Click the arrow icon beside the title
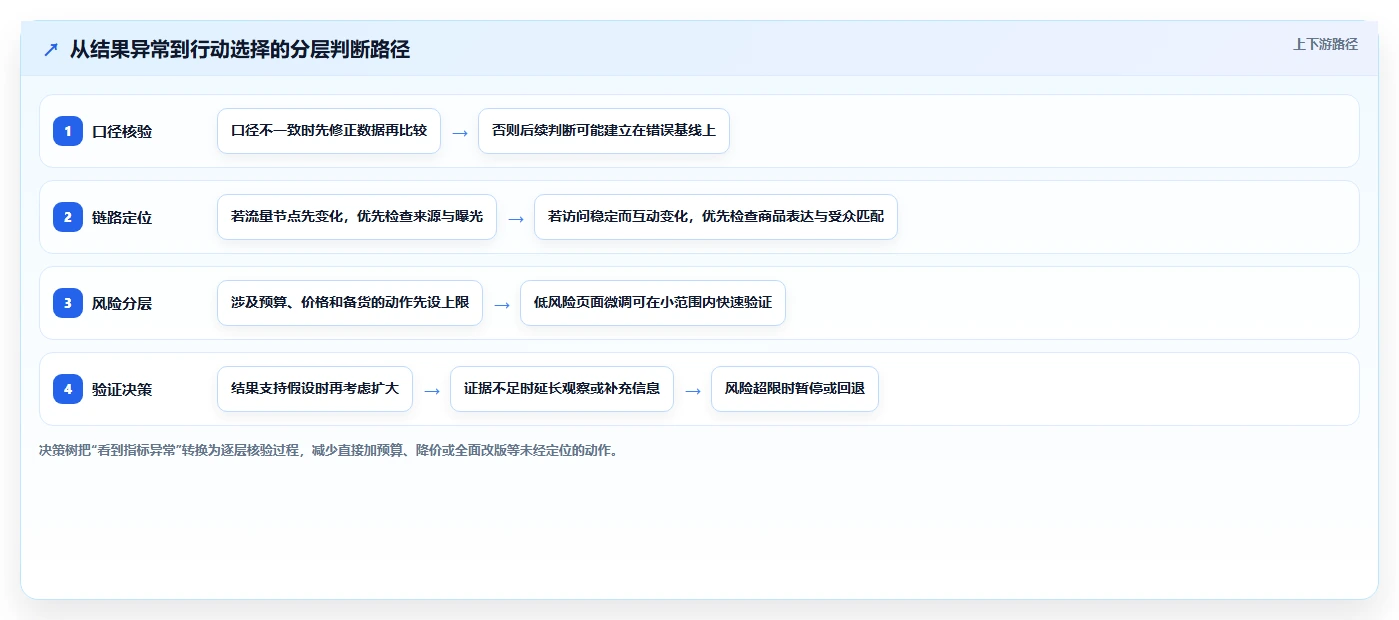1399x620 pixels. pyautogui.click(x=51, y=50)
